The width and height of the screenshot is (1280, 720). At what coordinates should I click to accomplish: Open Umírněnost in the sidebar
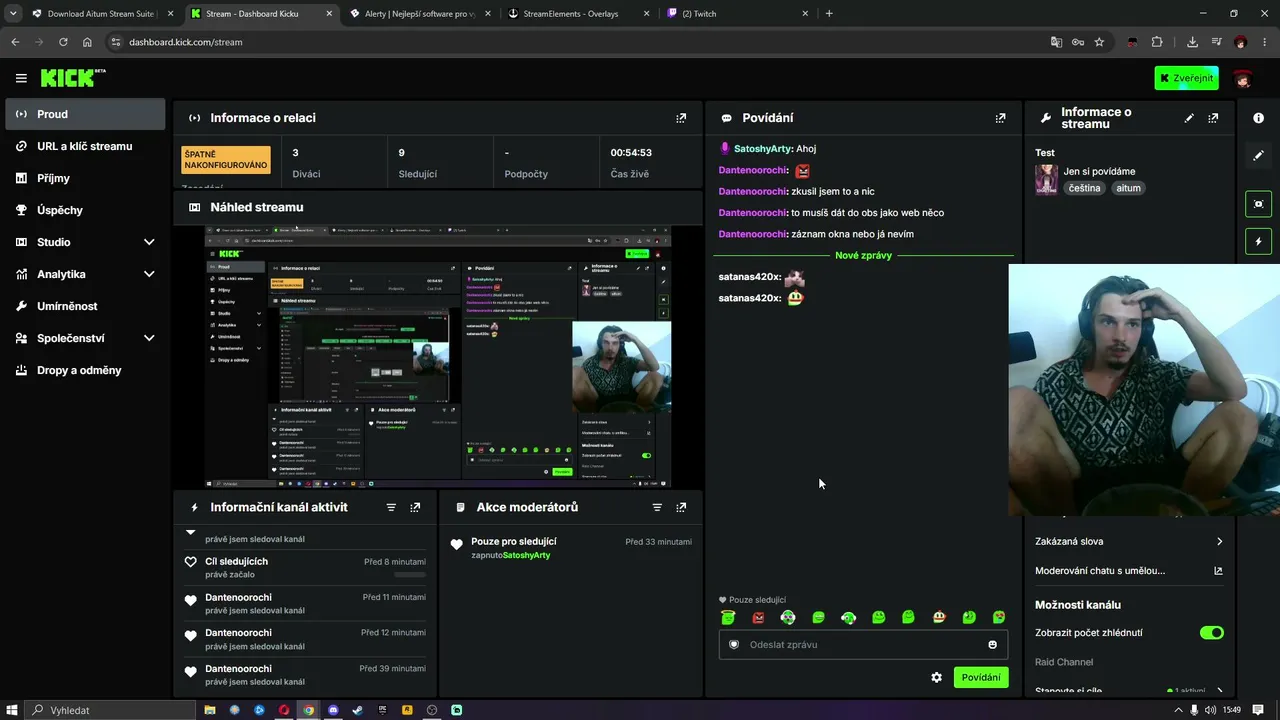(x=85, y=306)
